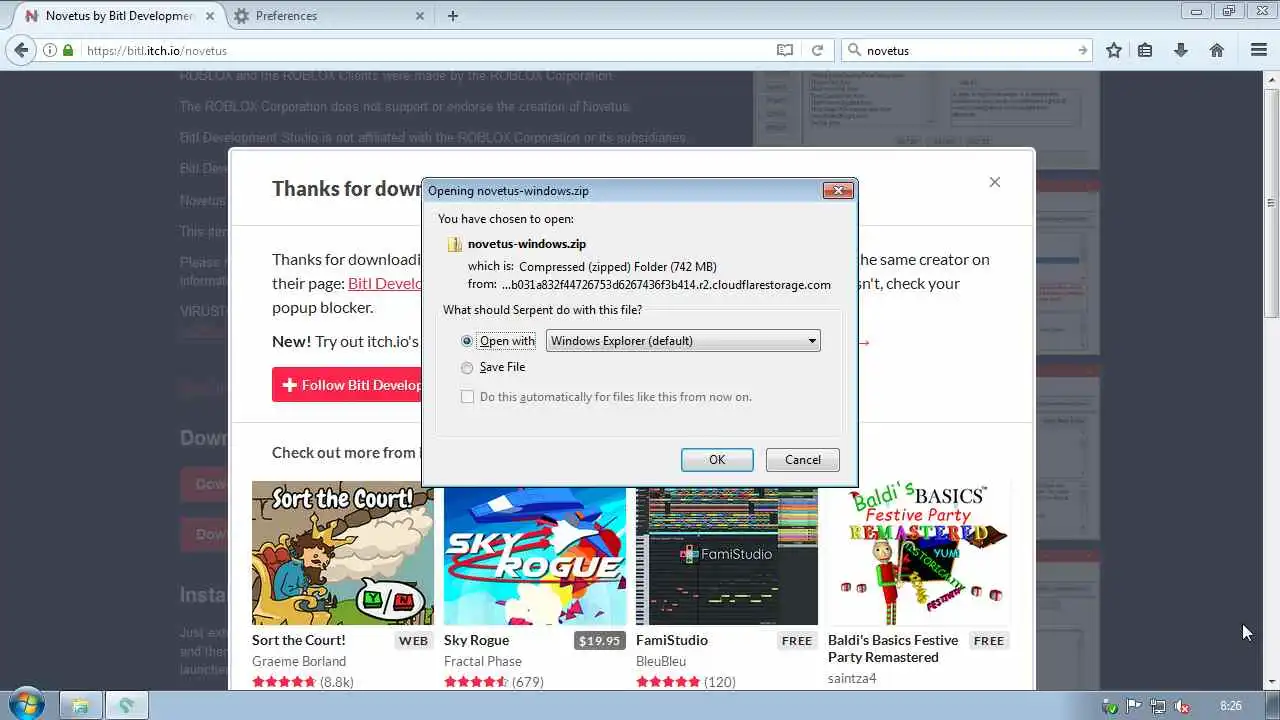Open the Bitl Development creator link

[384, 283]
